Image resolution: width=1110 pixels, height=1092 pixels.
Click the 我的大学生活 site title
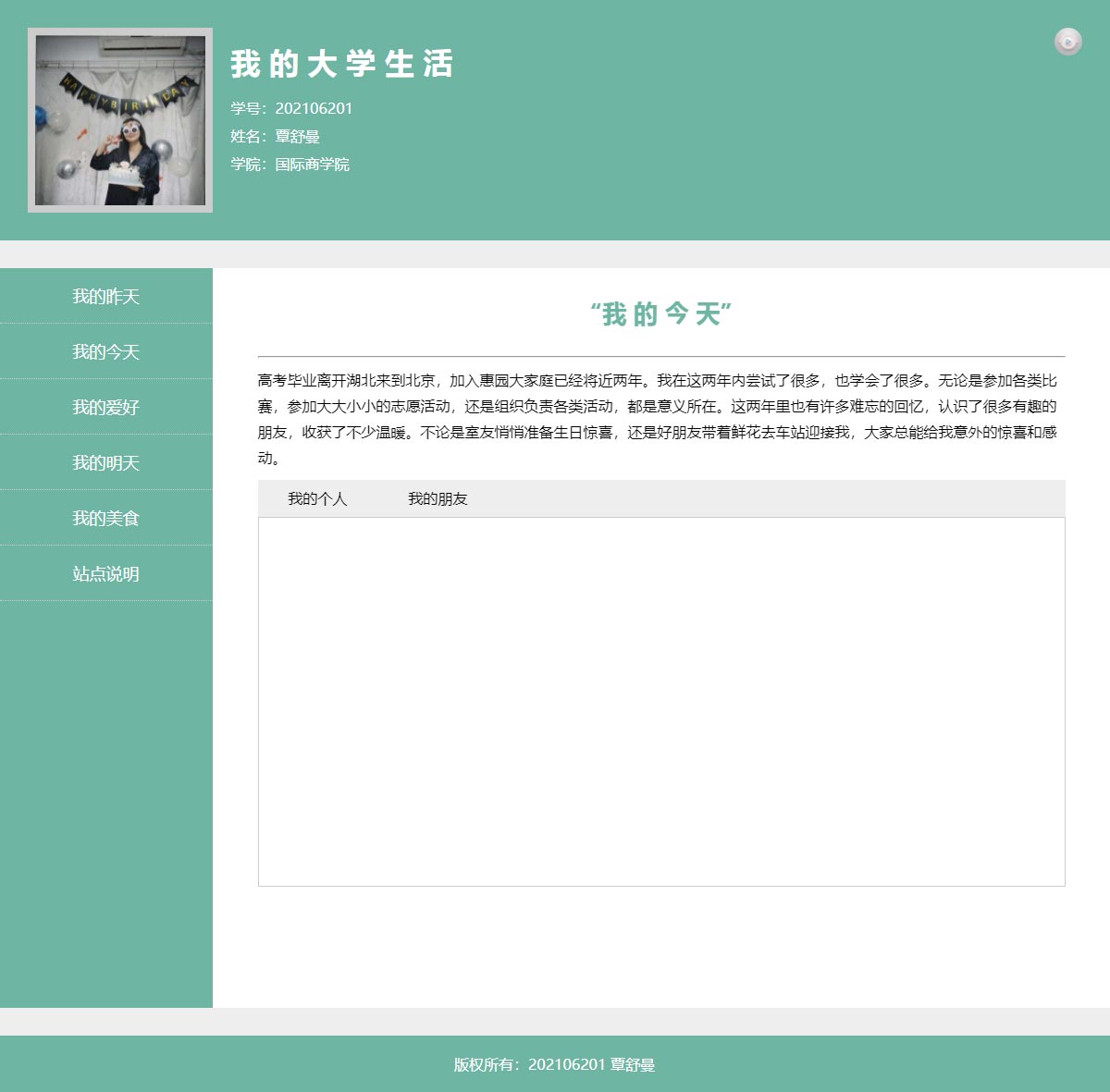pyautogui.click(x=341, y=64)
